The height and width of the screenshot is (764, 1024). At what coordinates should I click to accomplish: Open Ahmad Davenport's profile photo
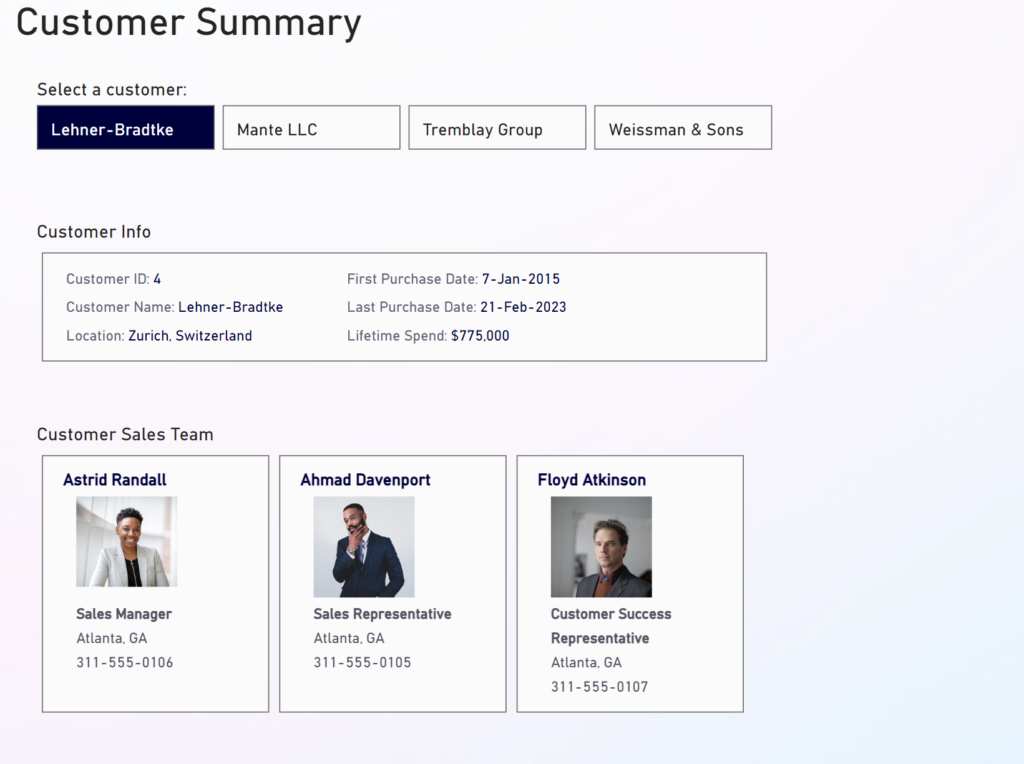364,547
